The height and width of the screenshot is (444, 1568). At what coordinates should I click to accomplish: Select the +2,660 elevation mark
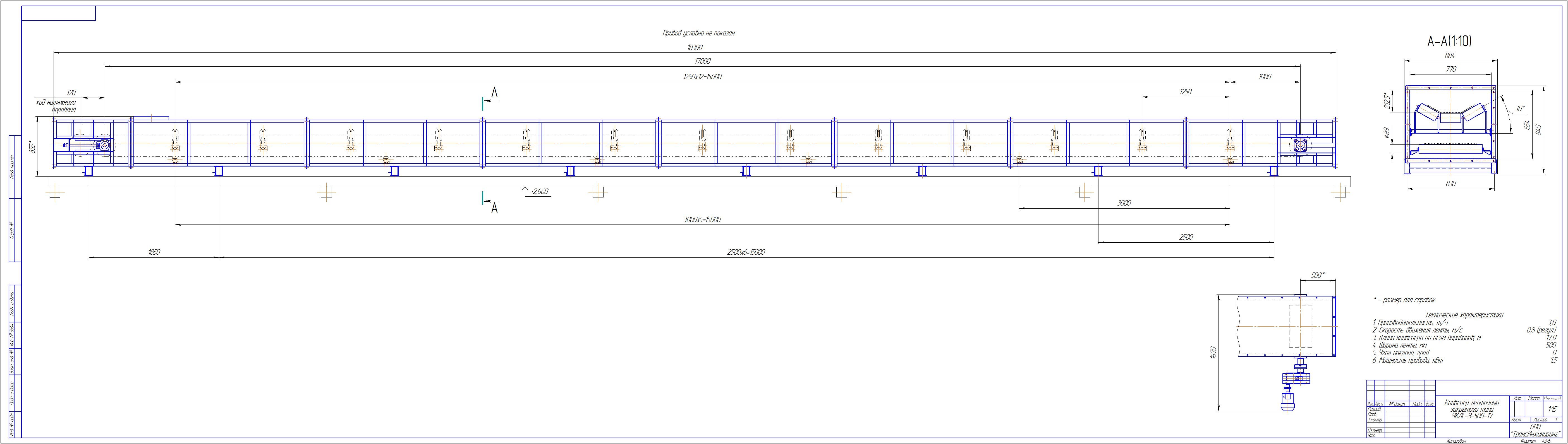click(539, 192)
